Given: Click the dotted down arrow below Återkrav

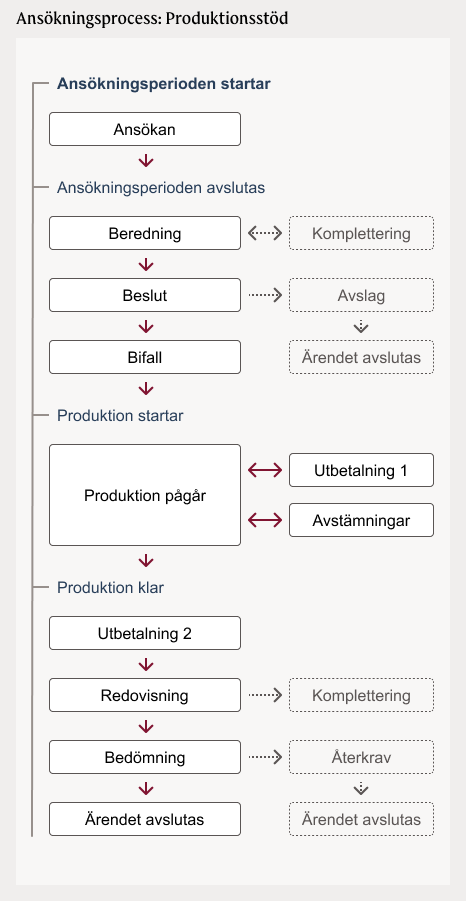Looking at the screenshot, I should tap(361, 789).
